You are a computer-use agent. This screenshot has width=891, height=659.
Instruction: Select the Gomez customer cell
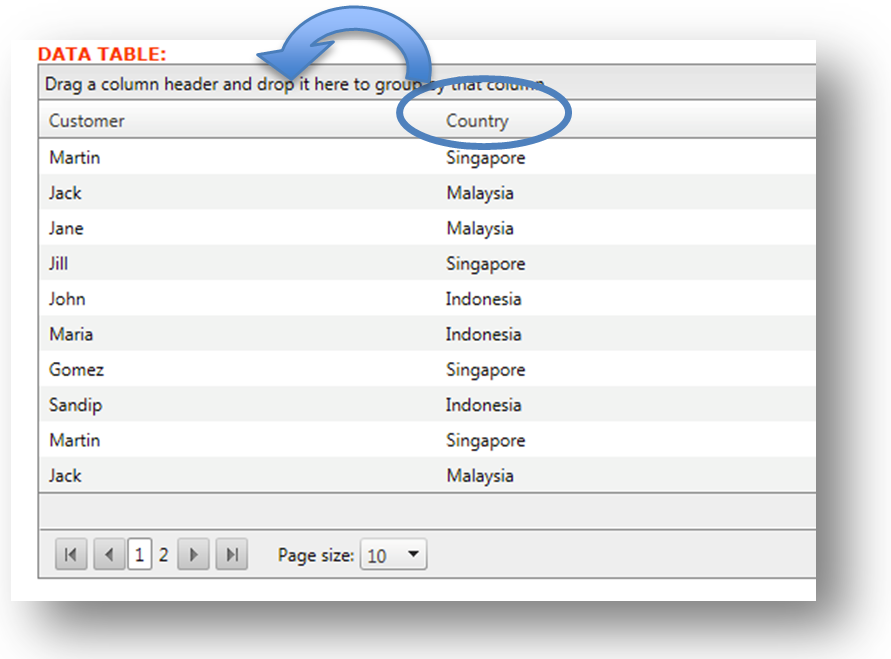click(x=76, y=370)
